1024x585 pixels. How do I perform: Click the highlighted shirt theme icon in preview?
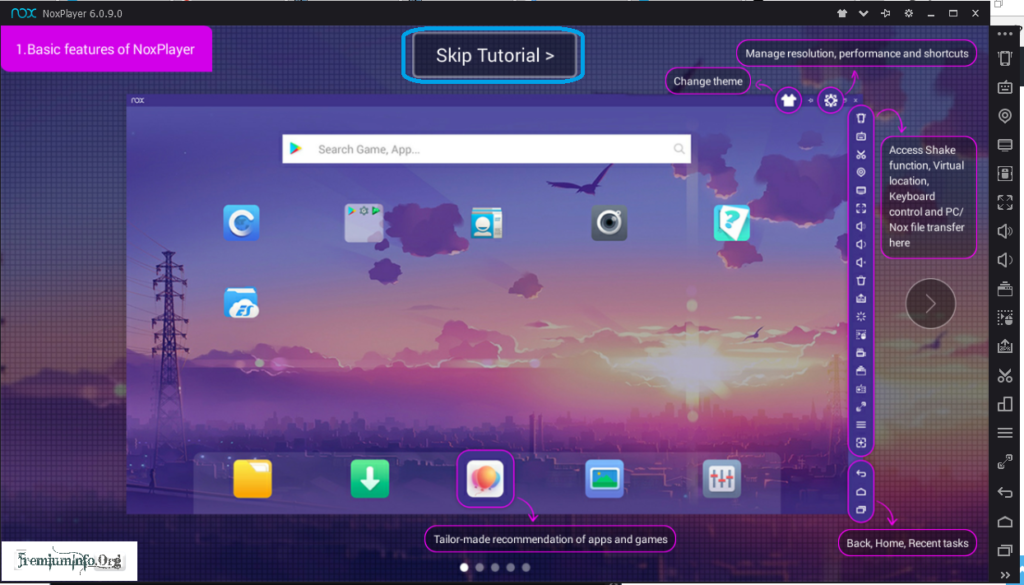(789, 101)
